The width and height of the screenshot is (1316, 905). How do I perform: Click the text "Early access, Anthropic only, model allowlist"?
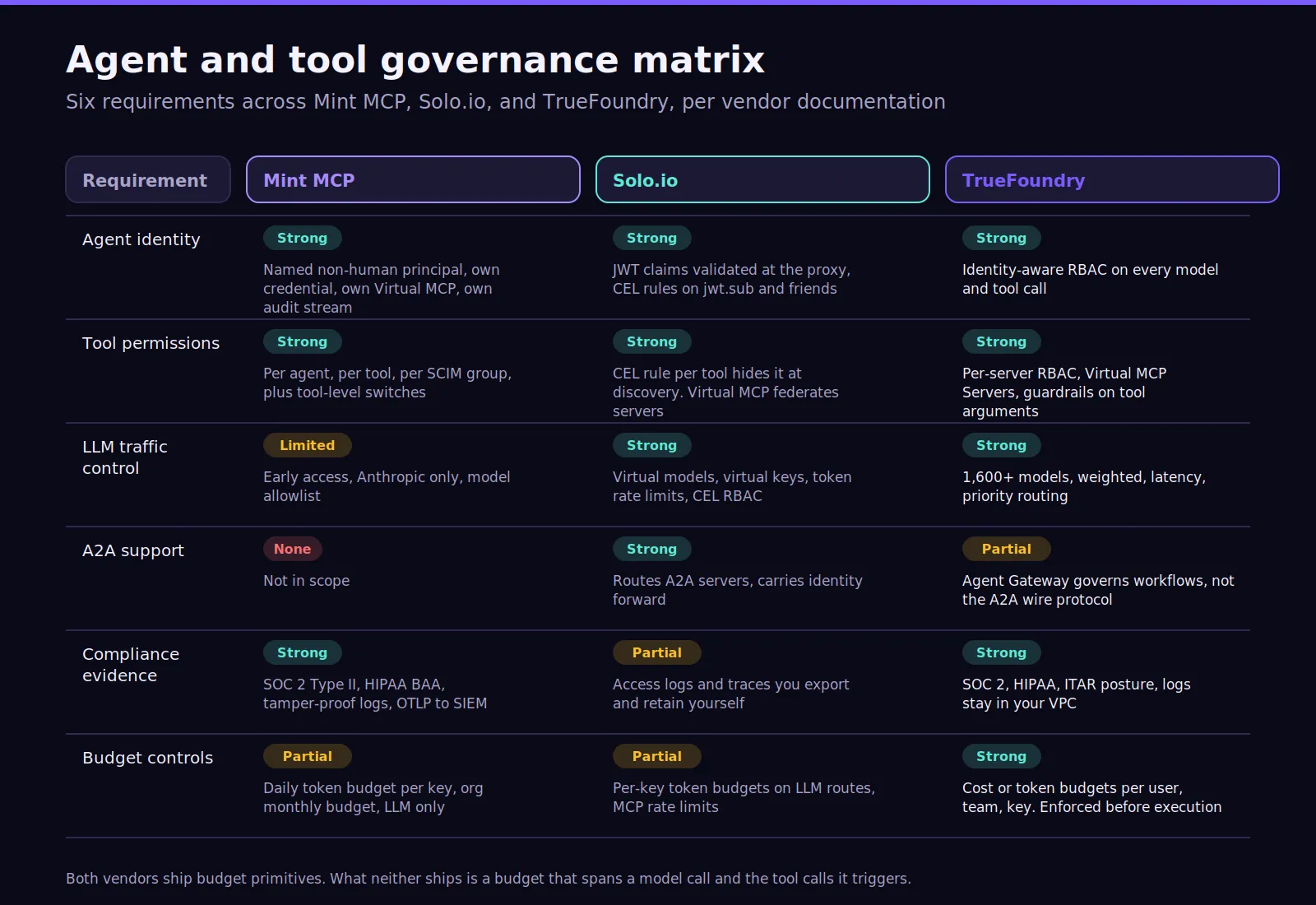click(387, 486)
